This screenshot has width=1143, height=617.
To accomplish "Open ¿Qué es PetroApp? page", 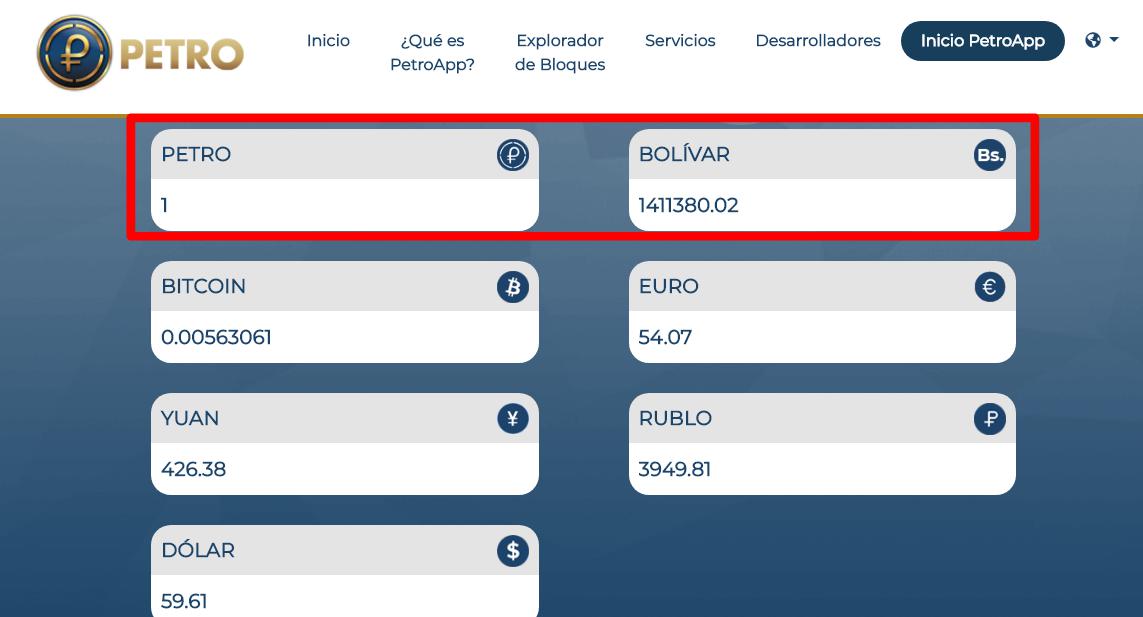I will (432, 53).
